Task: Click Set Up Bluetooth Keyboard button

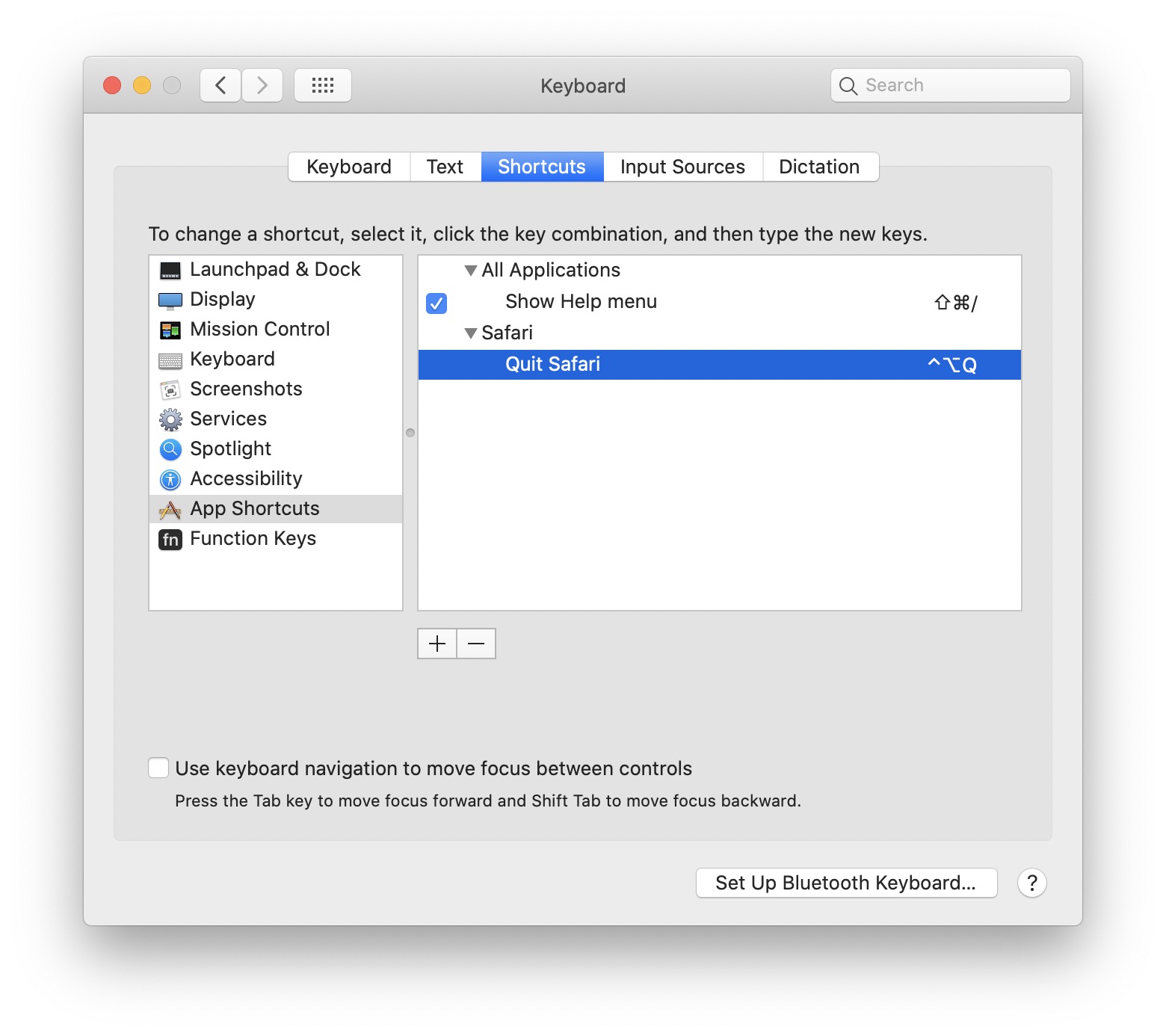Action: click(845, 883)
